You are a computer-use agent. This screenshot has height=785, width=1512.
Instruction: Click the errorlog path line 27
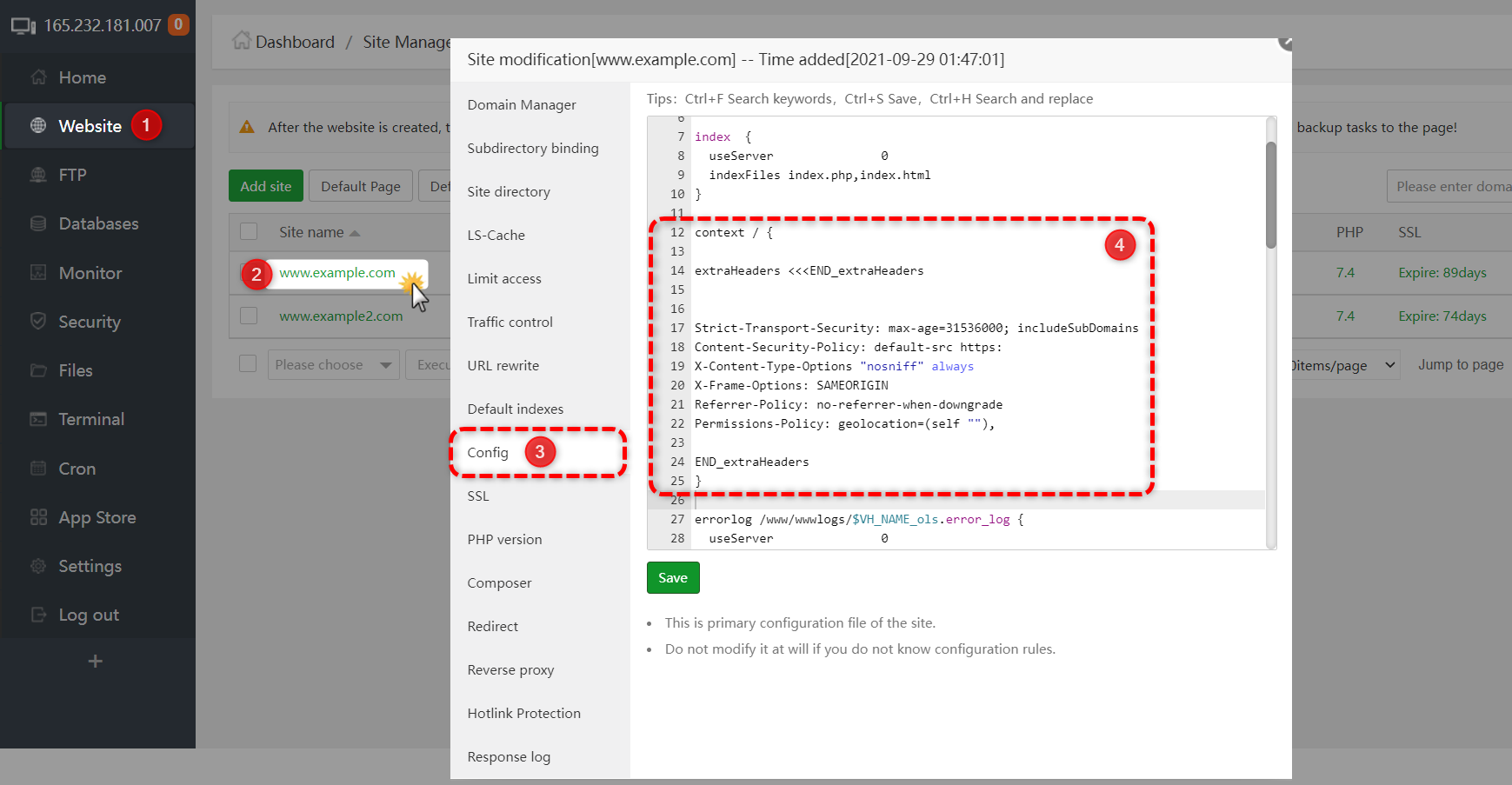pyautogui.click(x=859, y=519)
